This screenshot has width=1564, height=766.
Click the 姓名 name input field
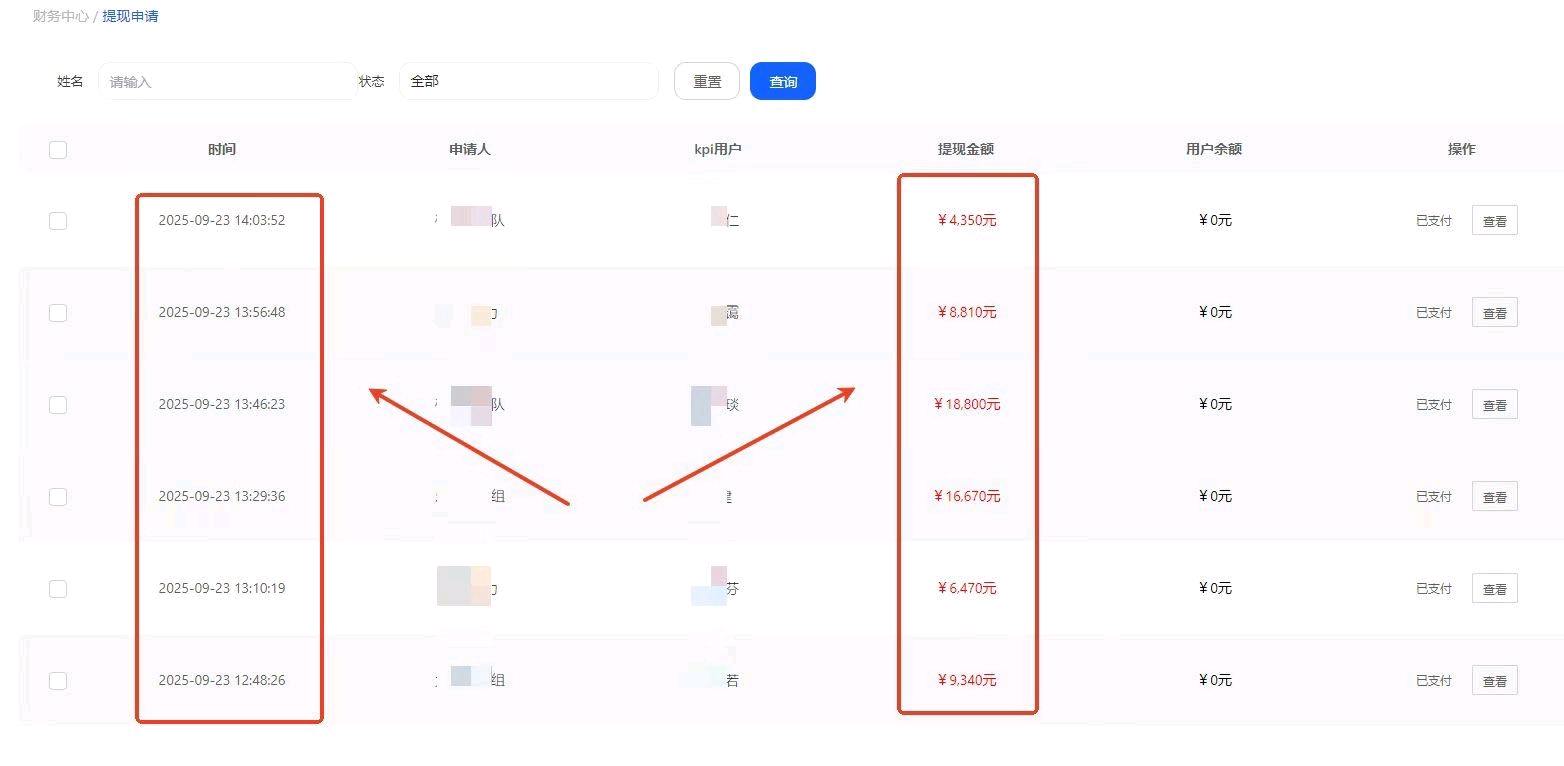[x=225, y=81]
